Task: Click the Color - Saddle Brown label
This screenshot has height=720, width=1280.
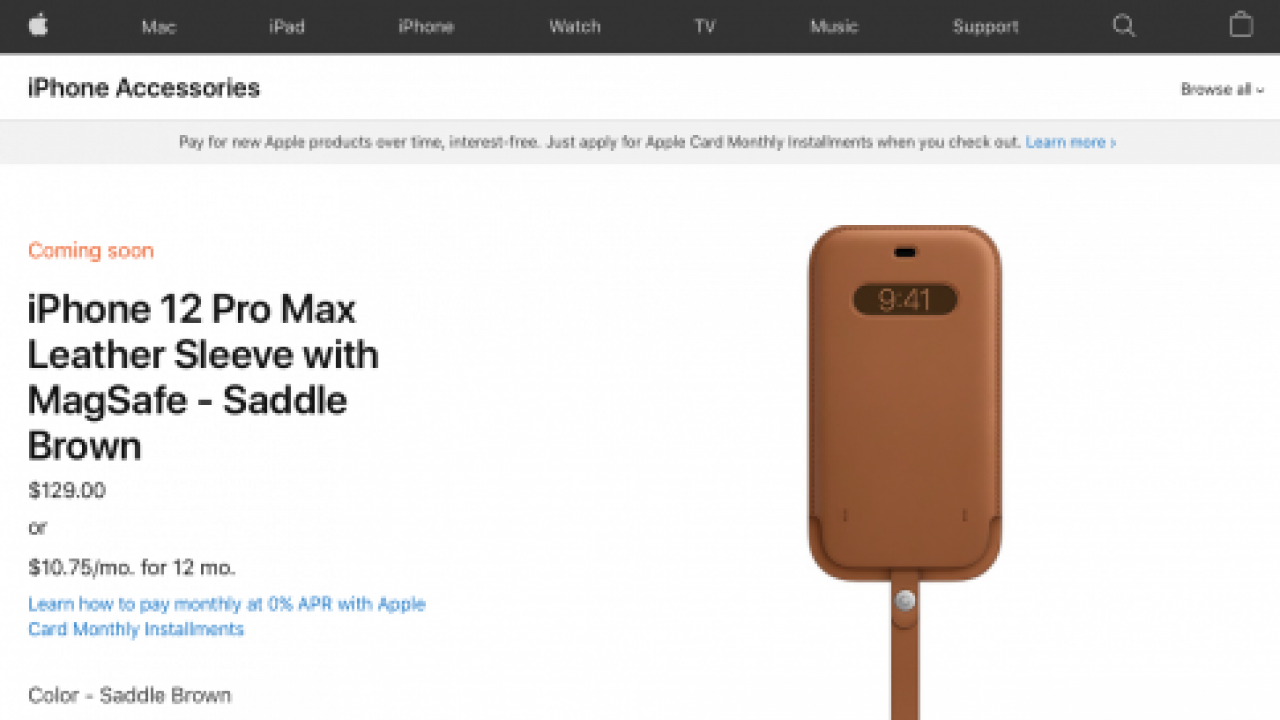Action: point(130,695)
